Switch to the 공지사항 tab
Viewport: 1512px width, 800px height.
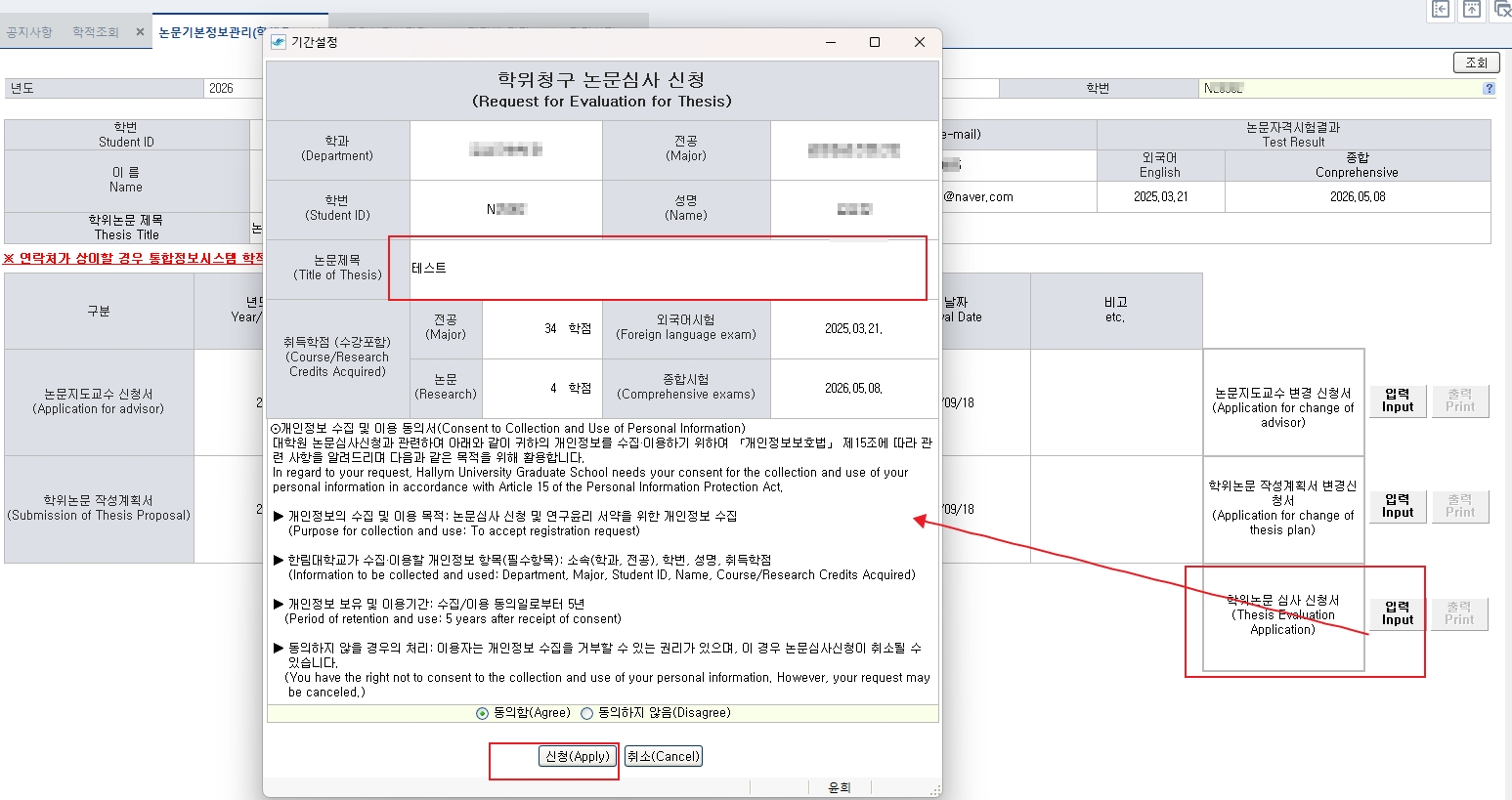(x=29, y=32)
